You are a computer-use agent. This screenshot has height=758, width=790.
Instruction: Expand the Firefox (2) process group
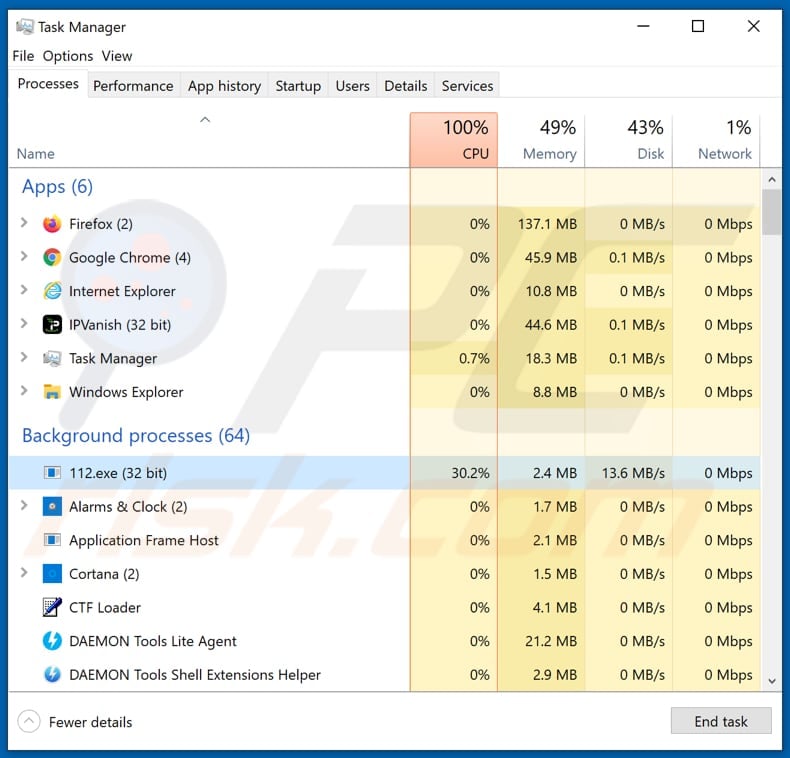(x=23, y=222)
